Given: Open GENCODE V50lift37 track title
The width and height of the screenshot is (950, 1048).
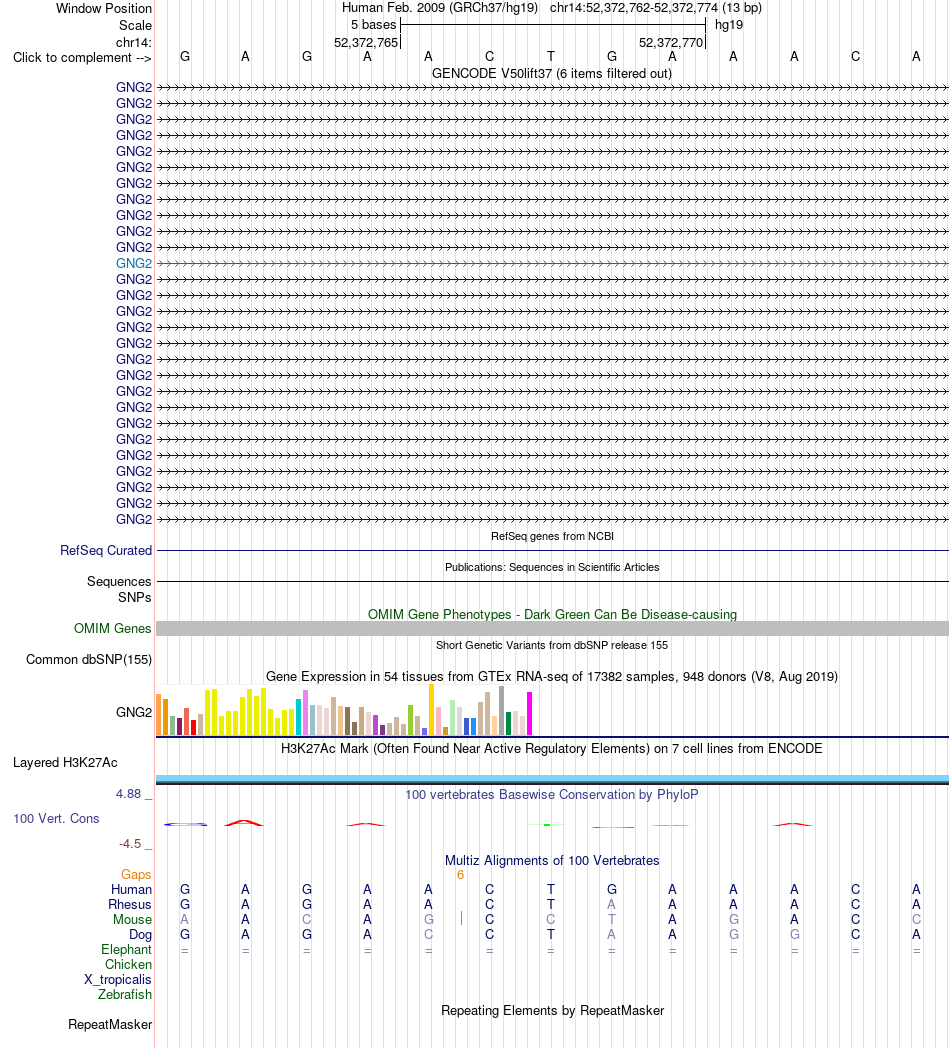Looking at the screenshot, I should click(552, 74).
